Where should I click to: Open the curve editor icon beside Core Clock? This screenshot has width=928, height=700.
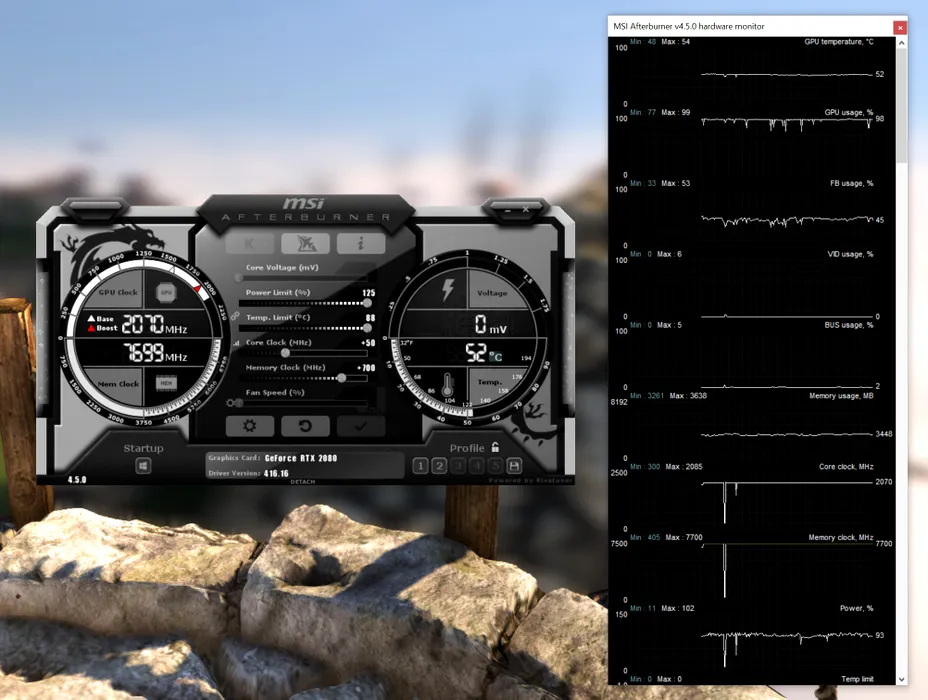pos(237,343)
